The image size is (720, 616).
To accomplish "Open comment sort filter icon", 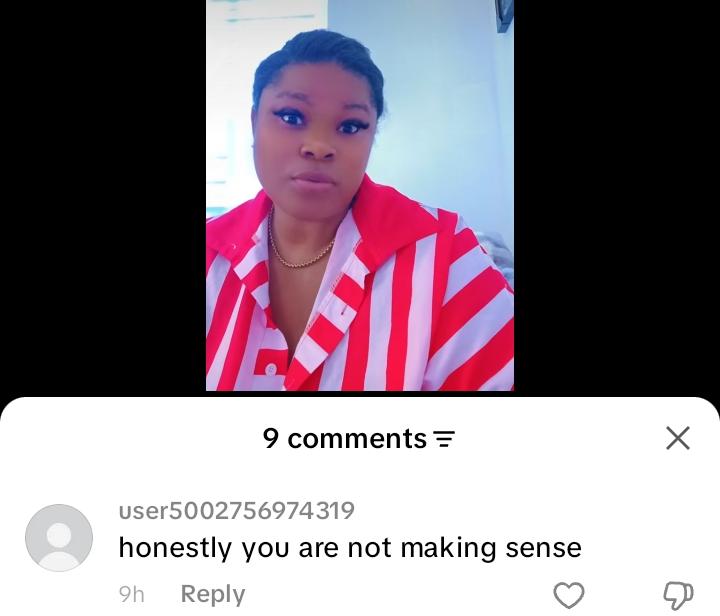I will tap(444, 439).
